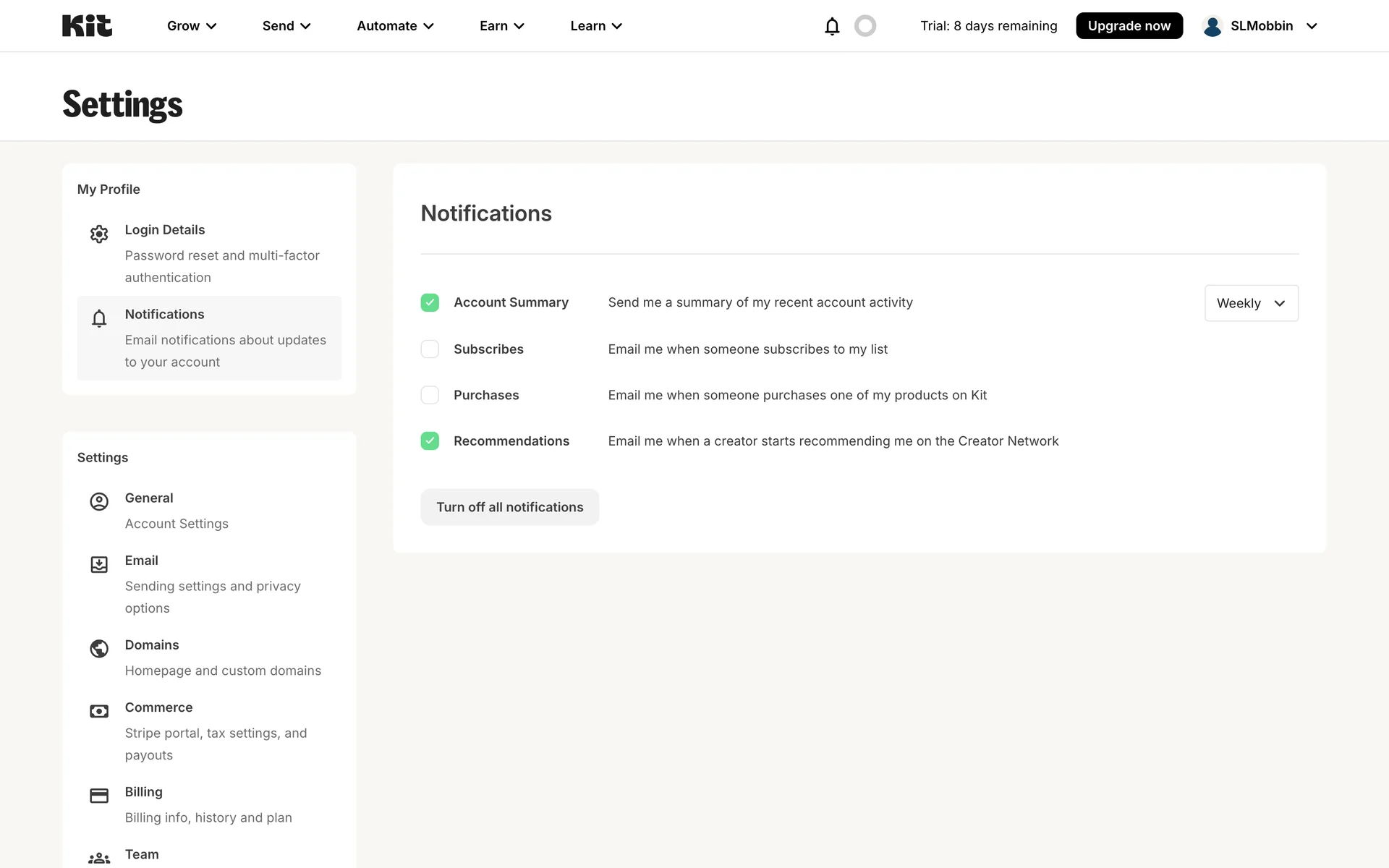Open the Earn menu
This screenshot has width=1389, height=868.
pos(501,26)
